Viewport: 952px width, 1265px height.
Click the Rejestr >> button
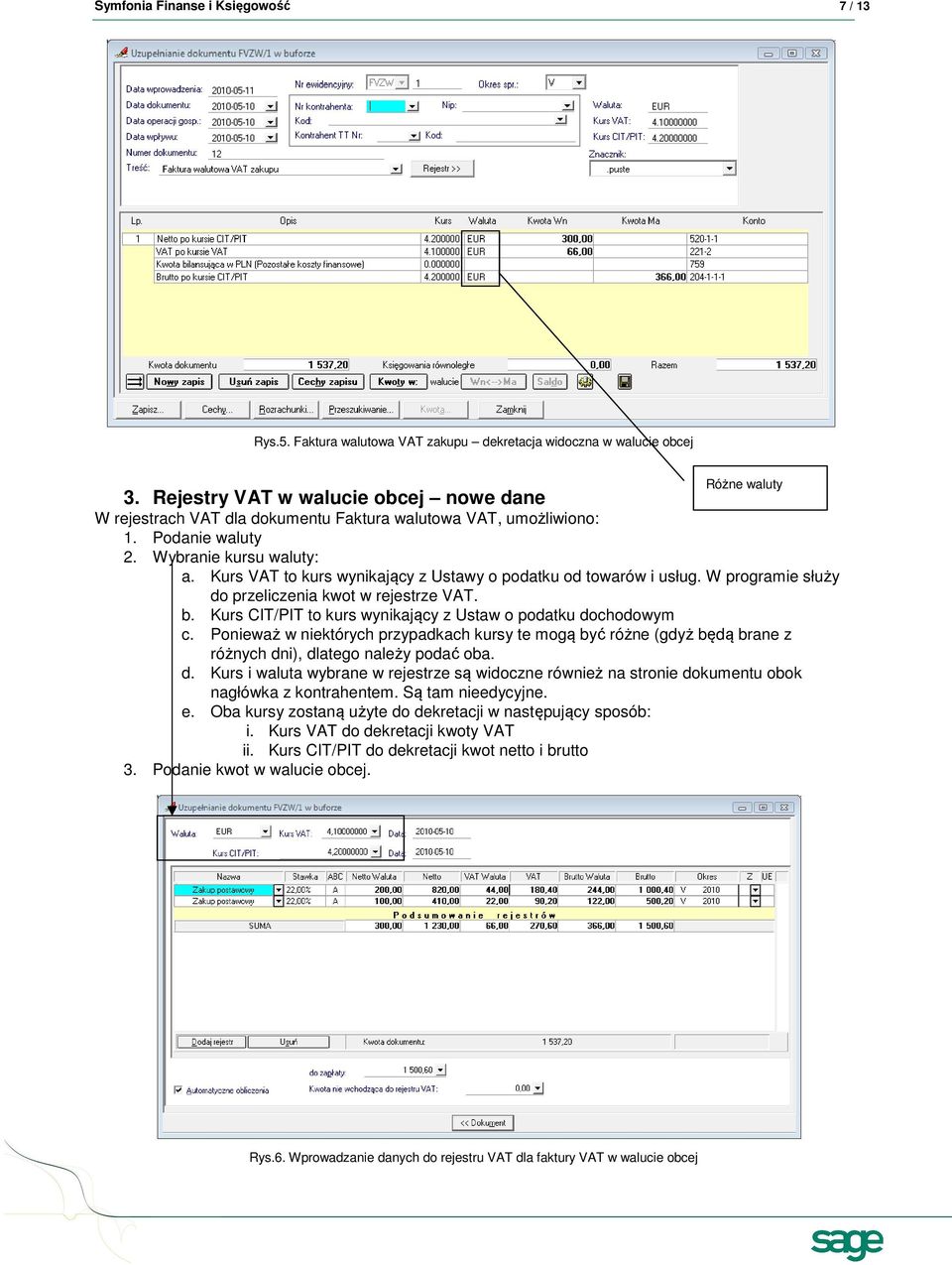tap(442, 169)
